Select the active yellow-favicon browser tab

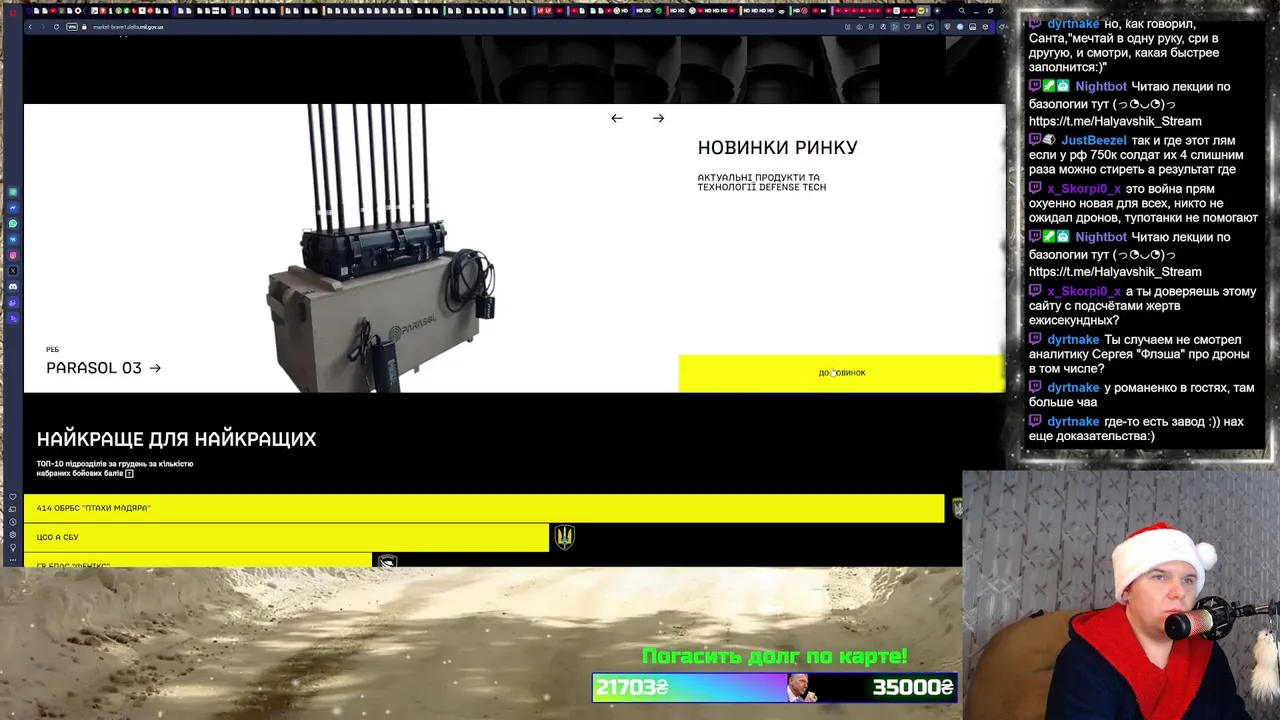tap(922, 11)
